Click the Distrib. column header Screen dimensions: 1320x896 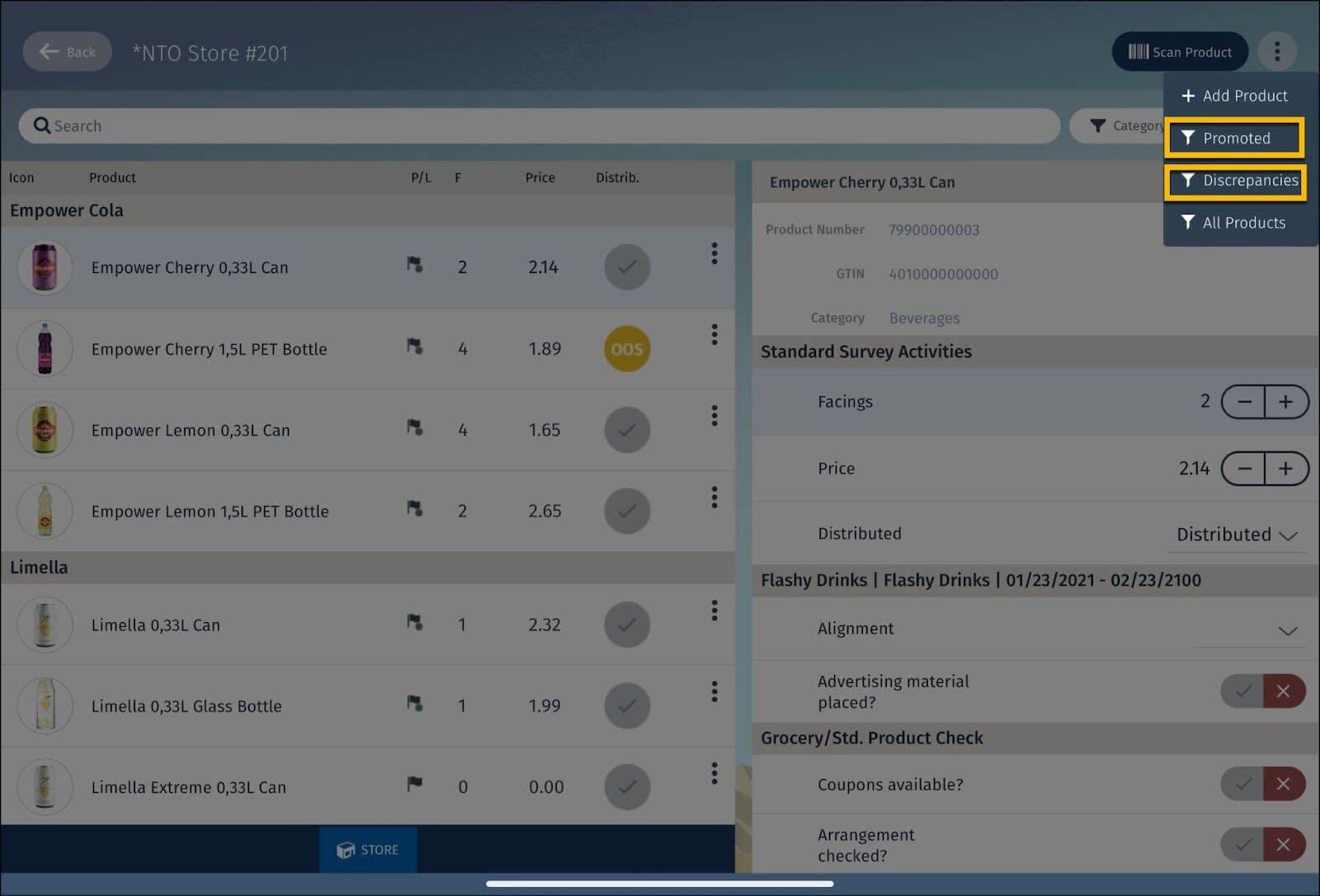[618, 177]
